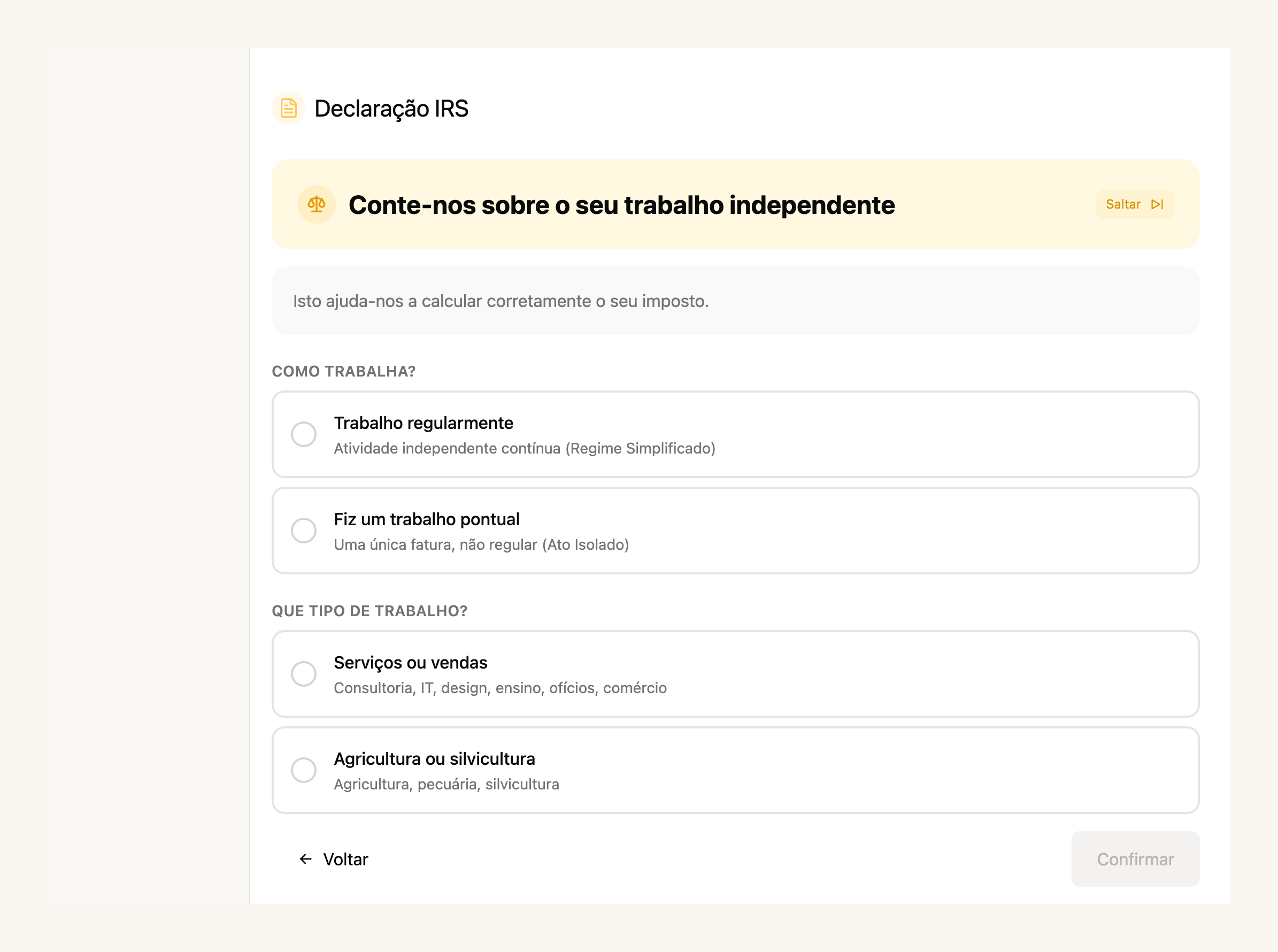Click the left arrow icon beside Voltar
Screen dimensions: 1278x952
[x=305, y=859]
